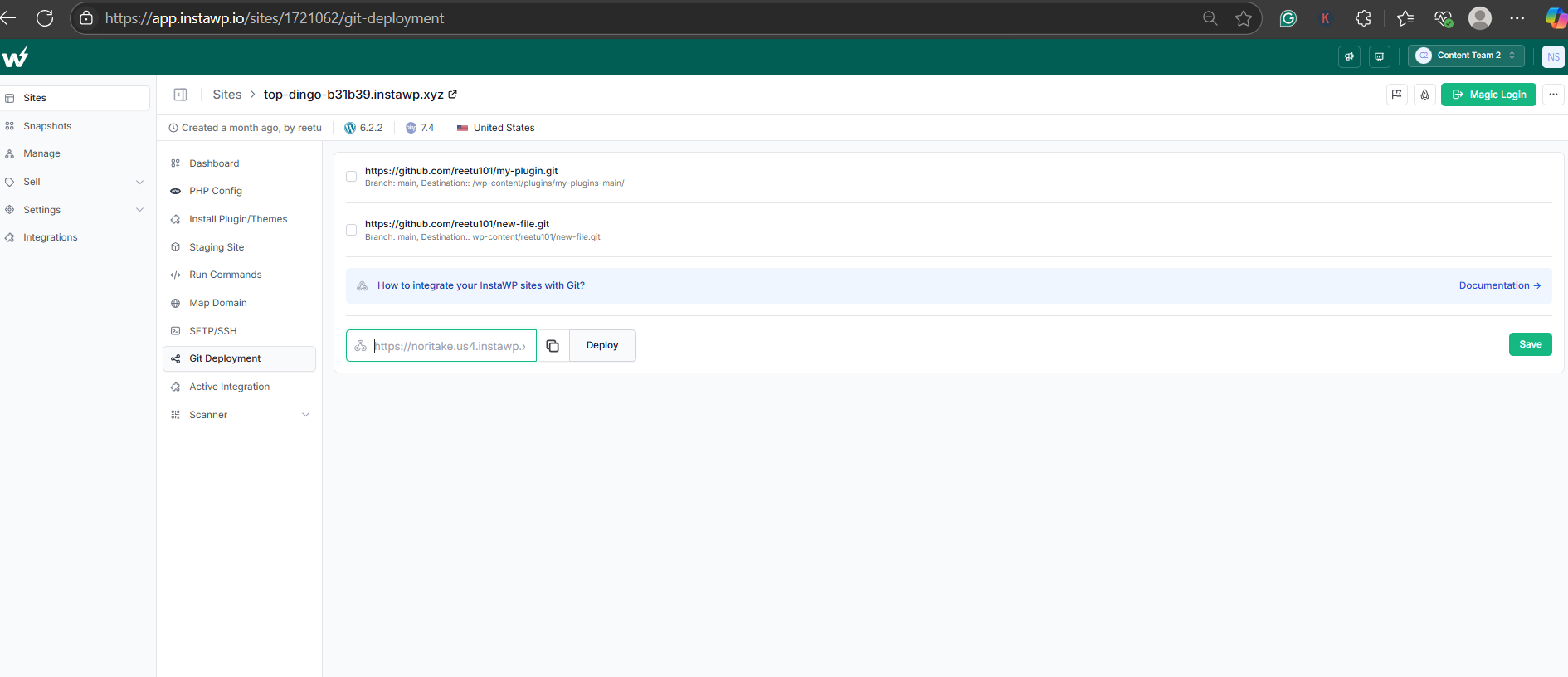
Task: Expand the Scanner submenu chevron
Action: (305, 415)
